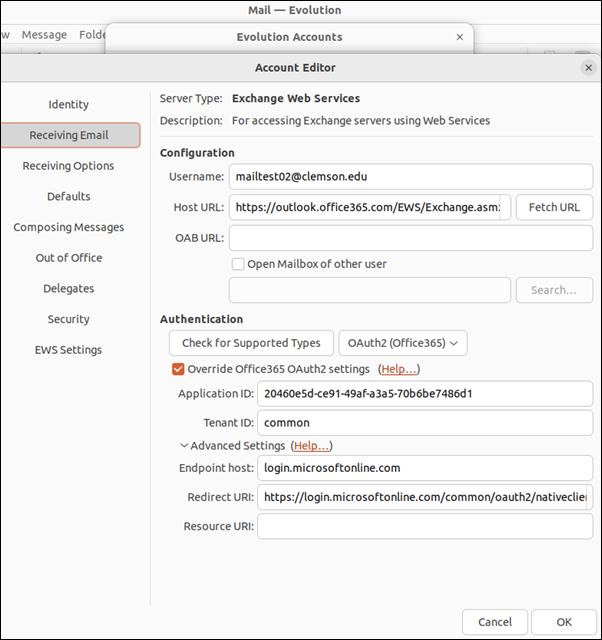Screen dimensions: 602x640
Task: Close the Evolution Accounts window
Action: (x=460, y=37)
